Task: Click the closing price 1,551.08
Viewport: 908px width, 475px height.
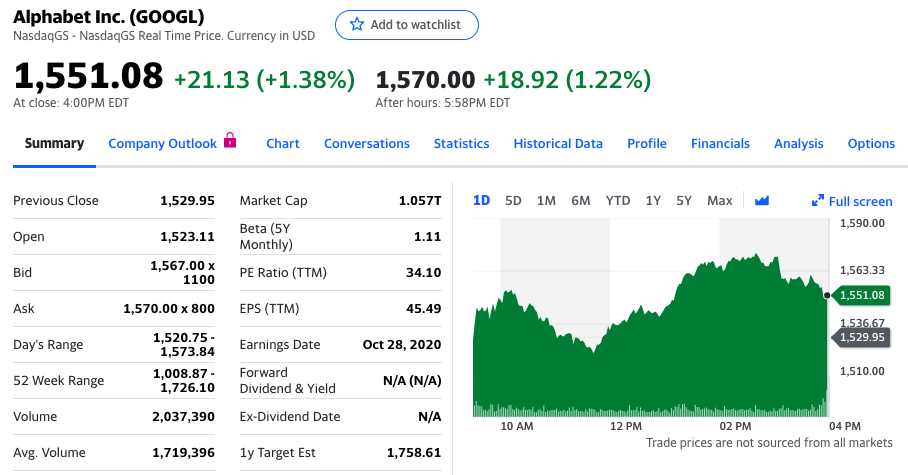Action: point(88,76)
